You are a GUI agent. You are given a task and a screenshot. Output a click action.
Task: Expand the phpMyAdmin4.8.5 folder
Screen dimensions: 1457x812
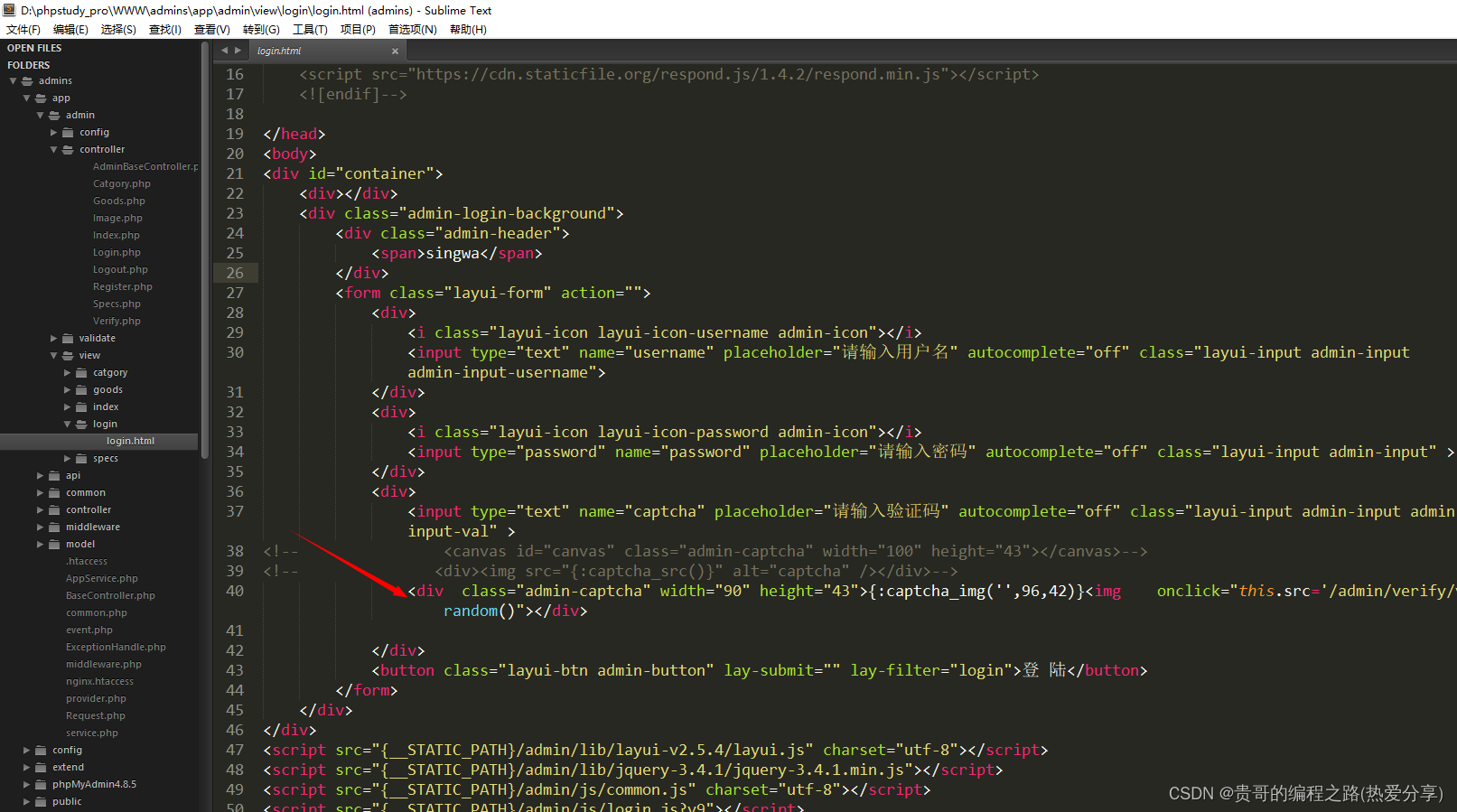point(27,784)
